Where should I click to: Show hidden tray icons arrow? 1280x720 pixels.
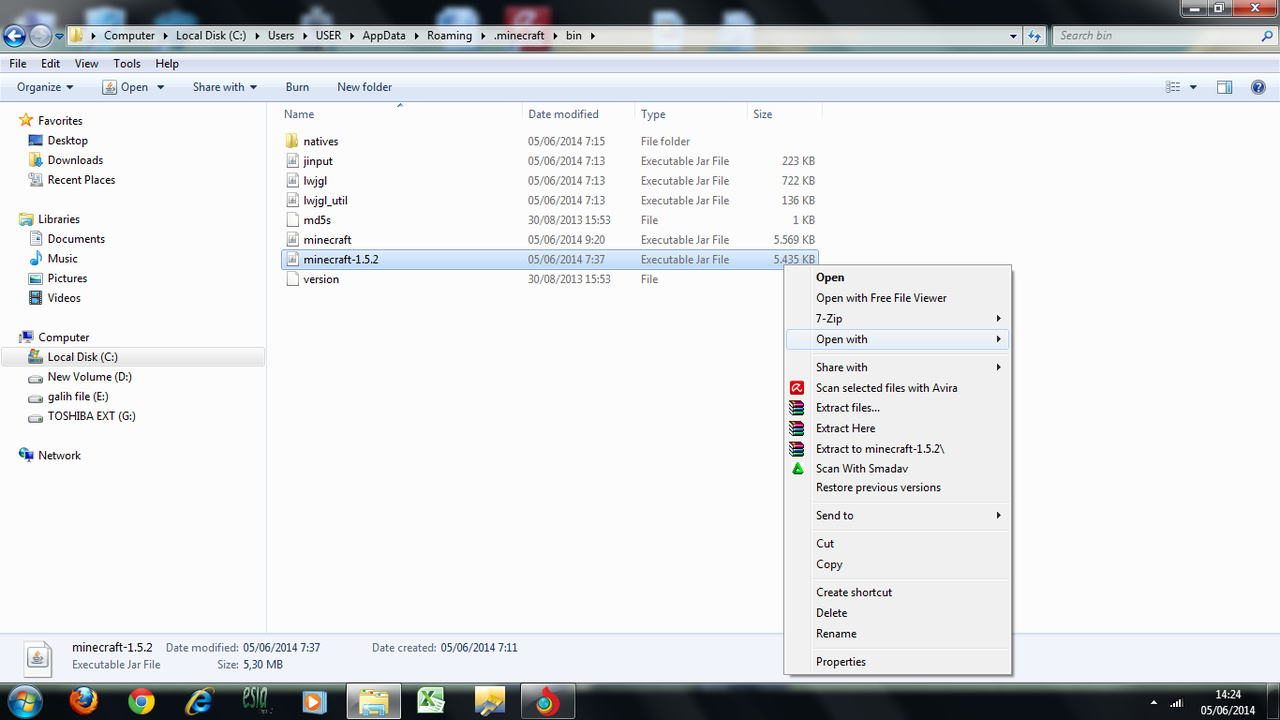point(1153,702)
